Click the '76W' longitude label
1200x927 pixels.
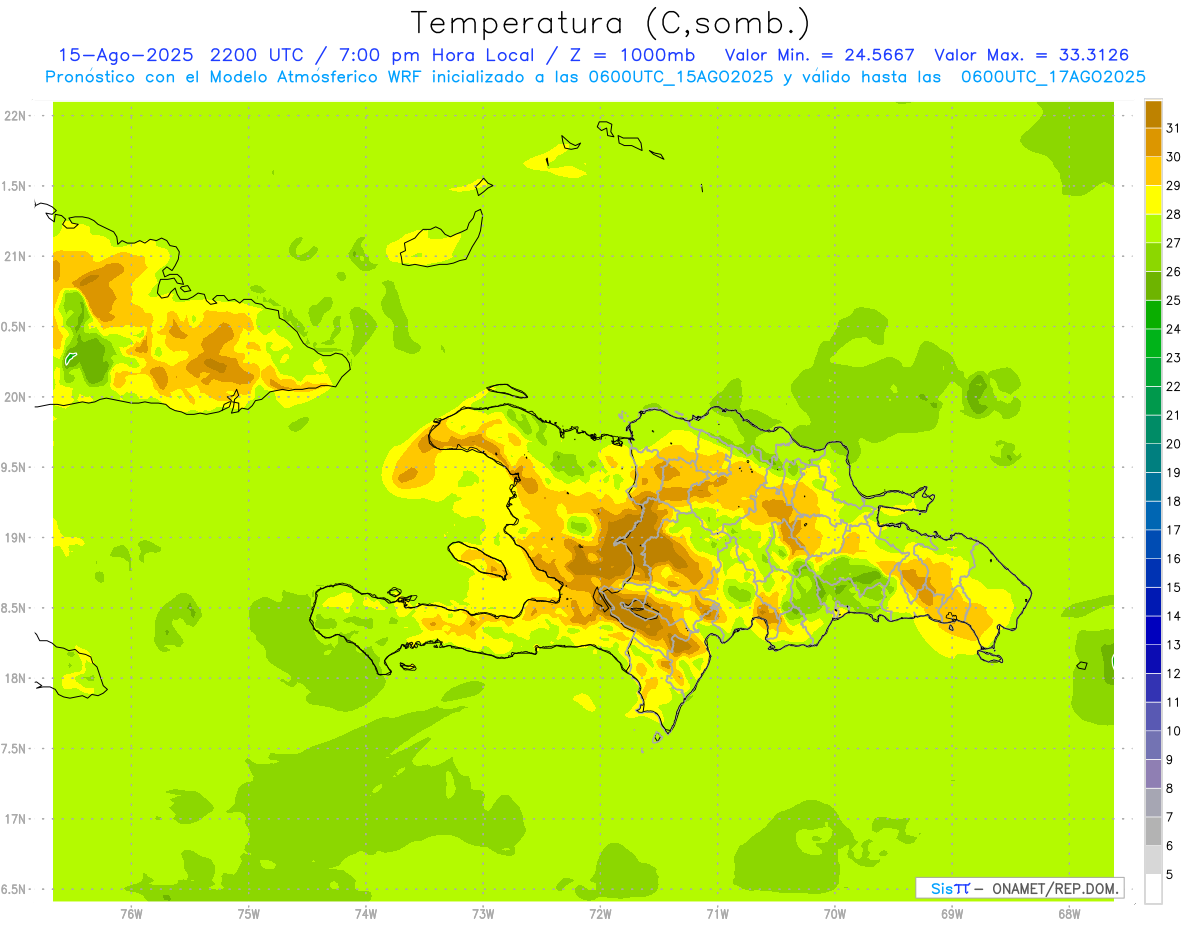[131, 913]
